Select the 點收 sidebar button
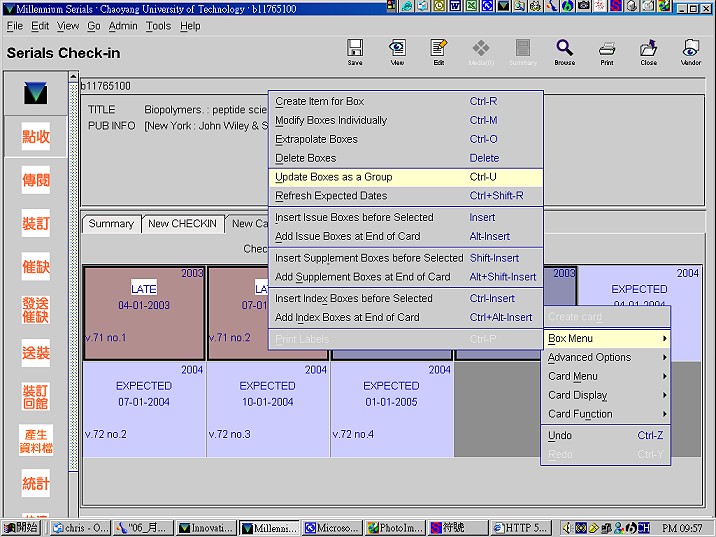Image resolution: width=716 pixels, height=537 pixels. 36,138
